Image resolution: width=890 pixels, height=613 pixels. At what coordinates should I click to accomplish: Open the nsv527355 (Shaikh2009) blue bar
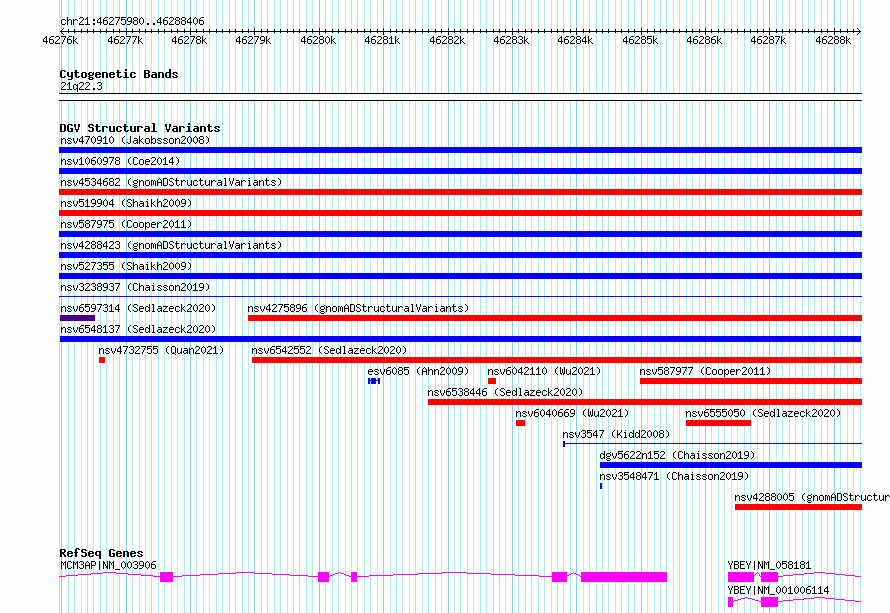pos(460,276)
